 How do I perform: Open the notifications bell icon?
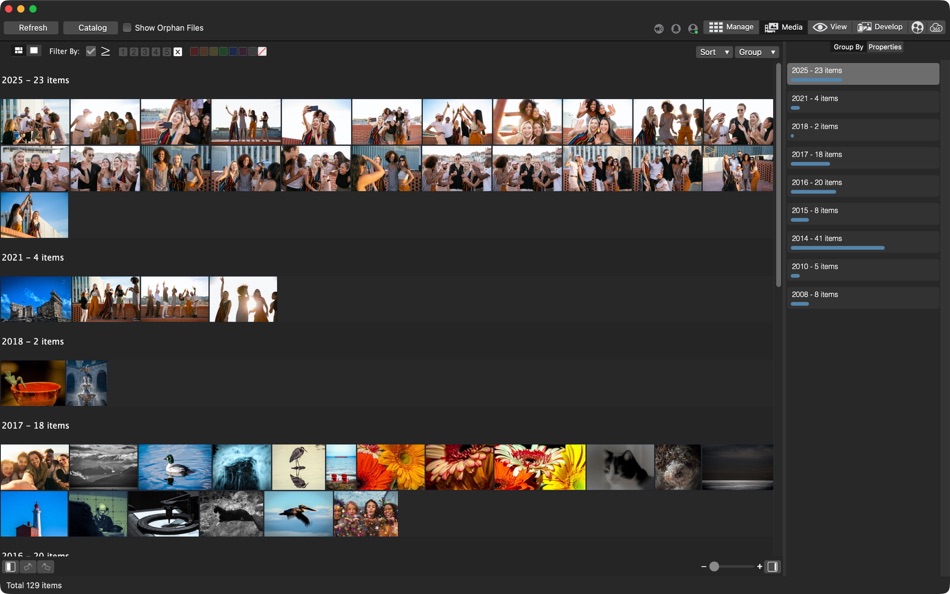(x=676, y=27)
